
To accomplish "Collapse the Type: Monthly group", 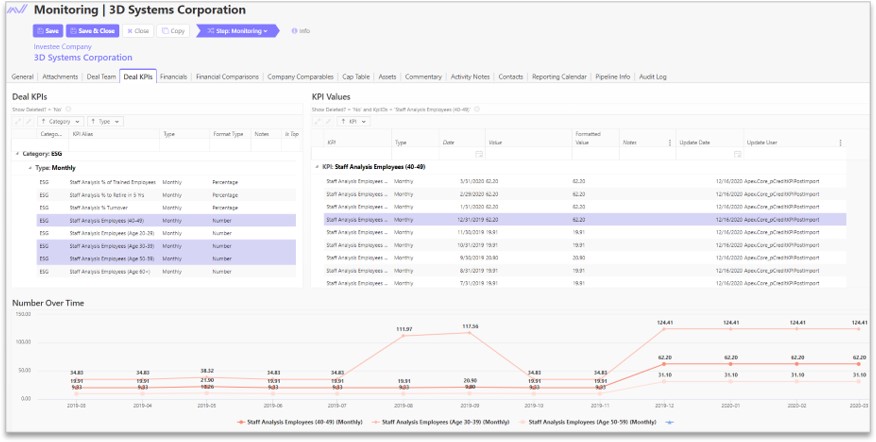I will pos(30,168).
